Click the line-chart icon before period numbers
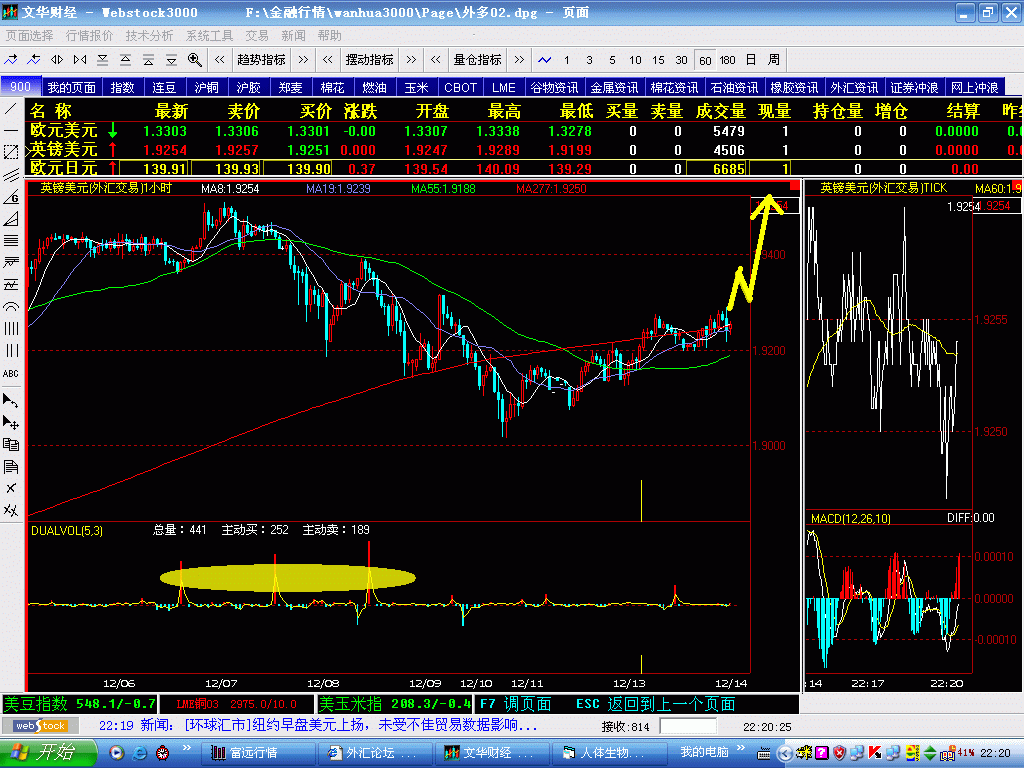 pyautogui.click(x=544, y=59)
